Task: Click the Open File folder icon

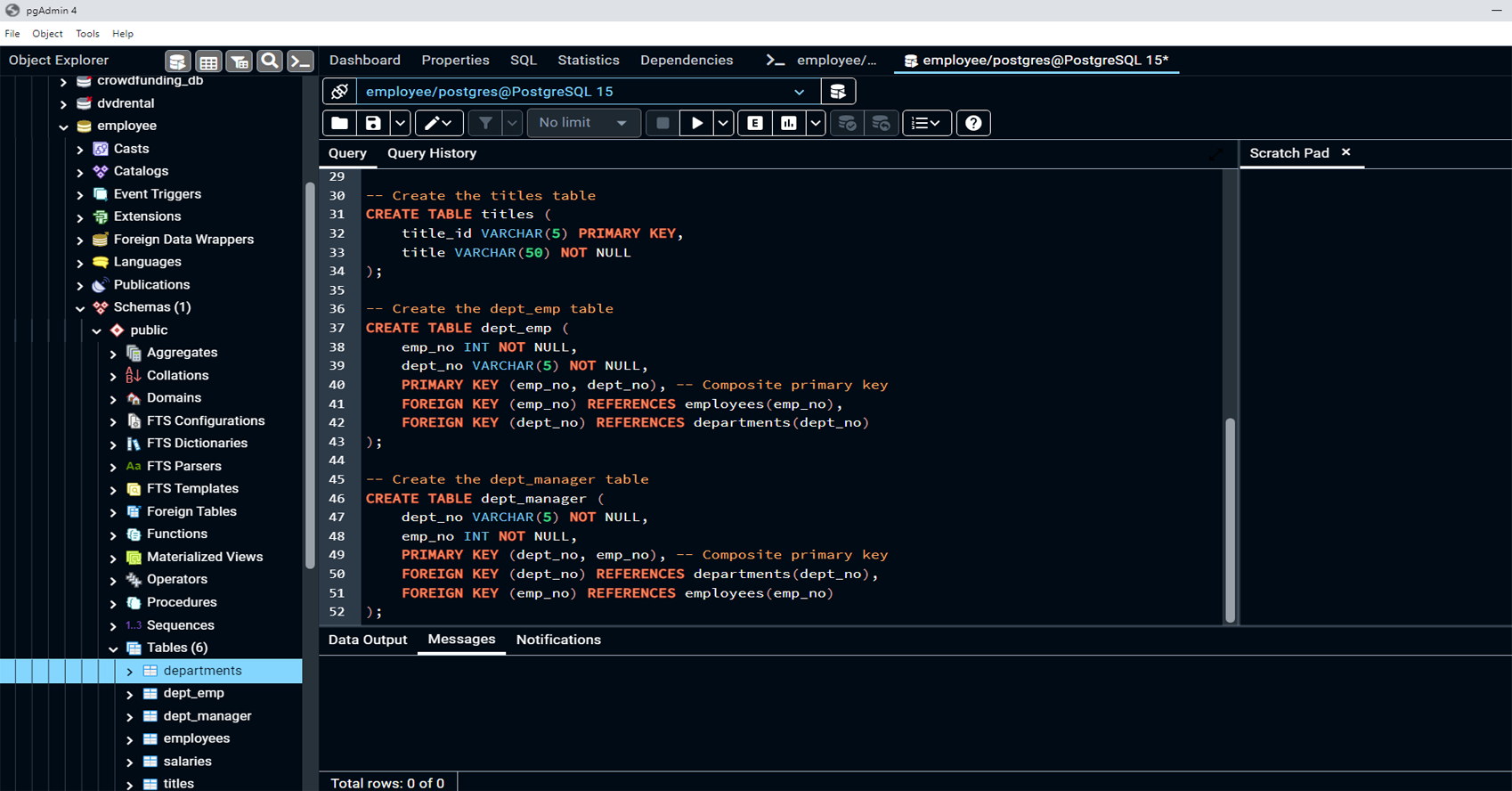Action: coord(339,123)
